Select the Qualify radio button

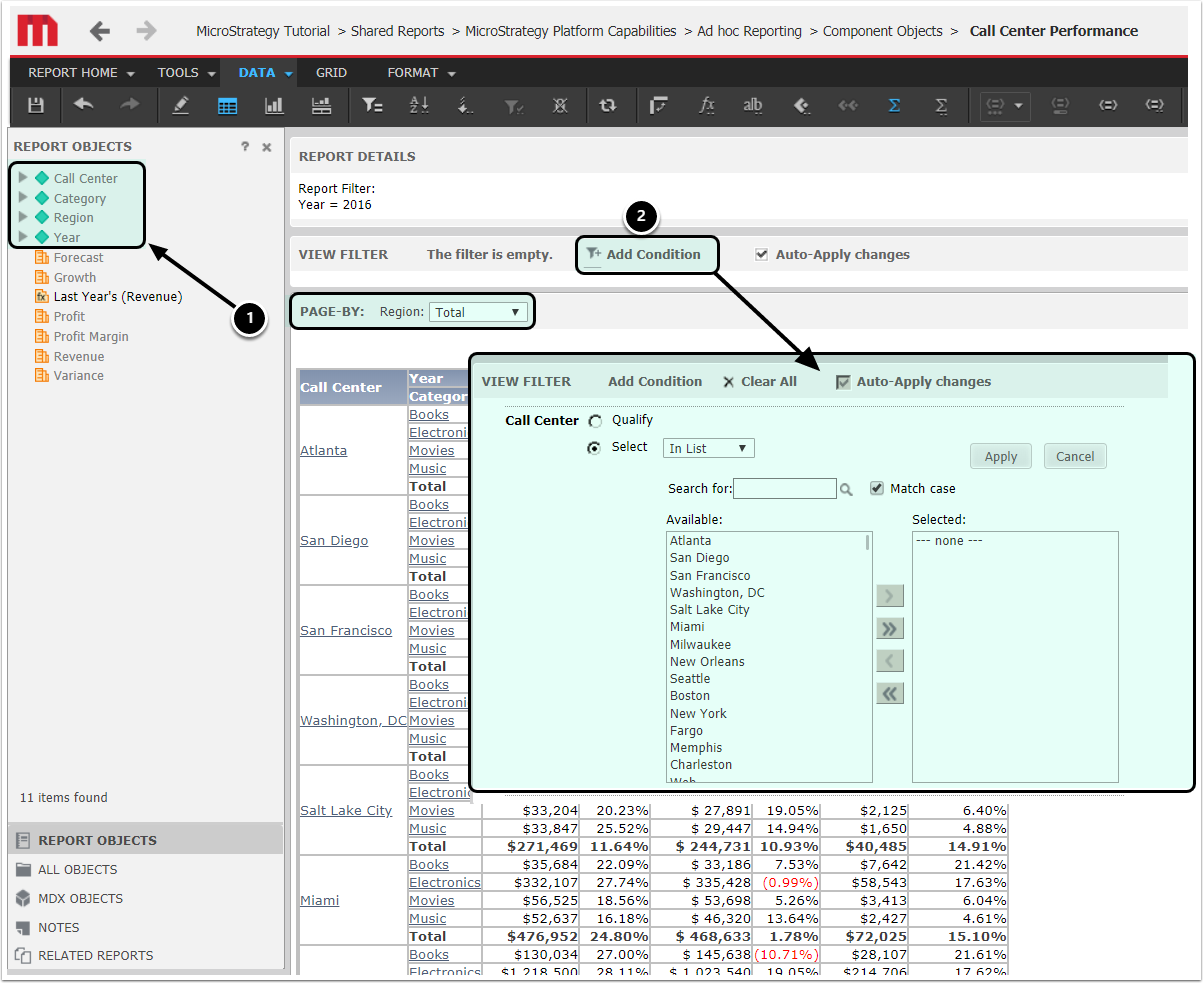(x=596, y=421)
